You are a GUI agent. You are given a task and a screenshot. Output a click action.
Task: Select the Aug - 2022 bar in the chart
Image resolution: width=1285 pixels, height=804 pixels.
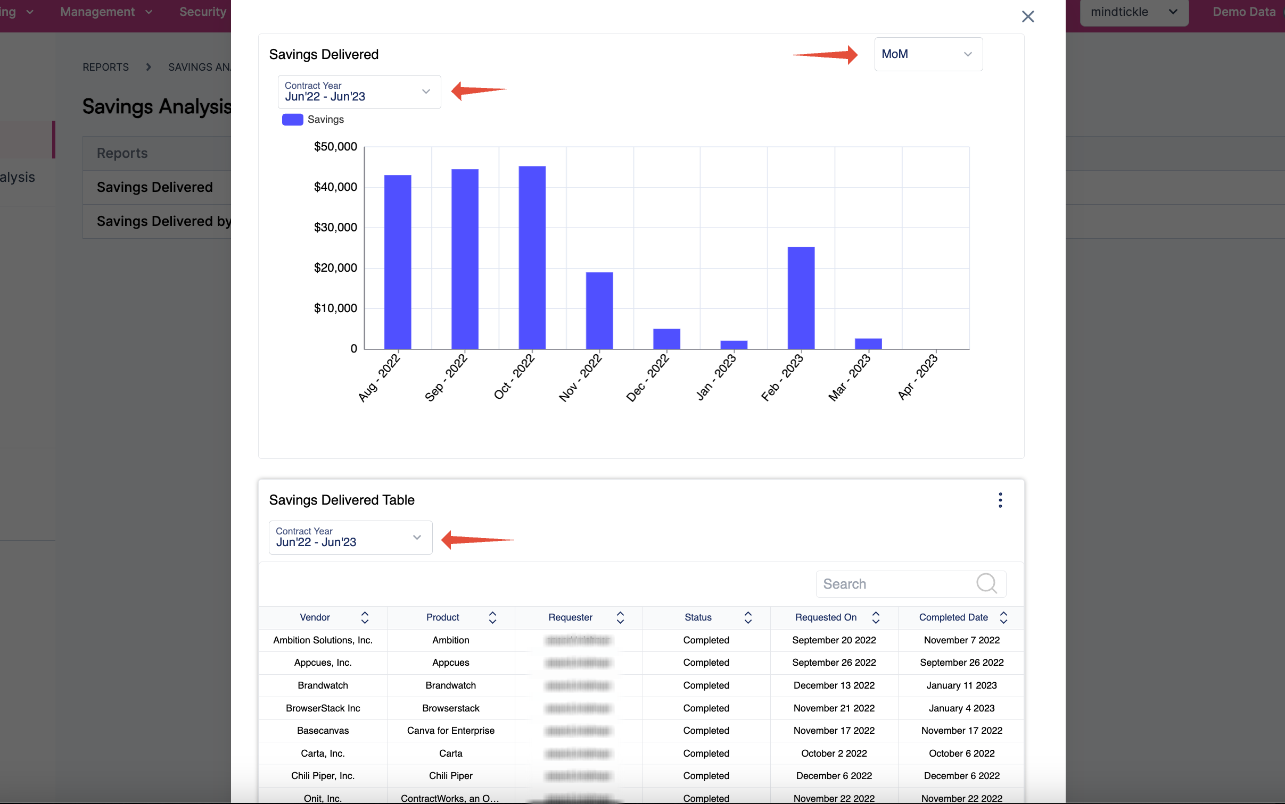point(398,262)
